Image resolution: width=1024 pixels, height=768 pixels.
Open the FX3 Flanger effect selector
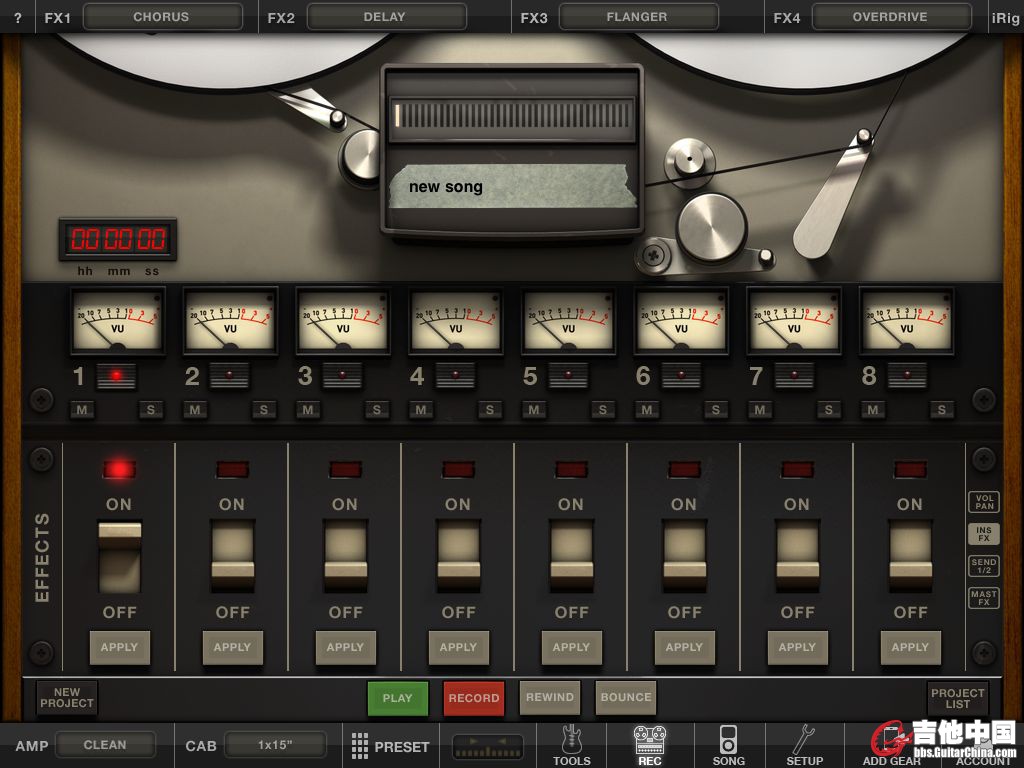tap(639, 17)
